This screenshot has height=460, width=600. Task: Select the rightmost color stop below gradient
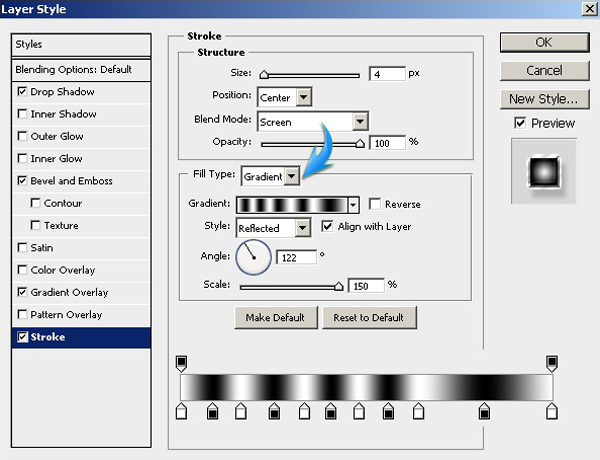[x=551, y=411]
